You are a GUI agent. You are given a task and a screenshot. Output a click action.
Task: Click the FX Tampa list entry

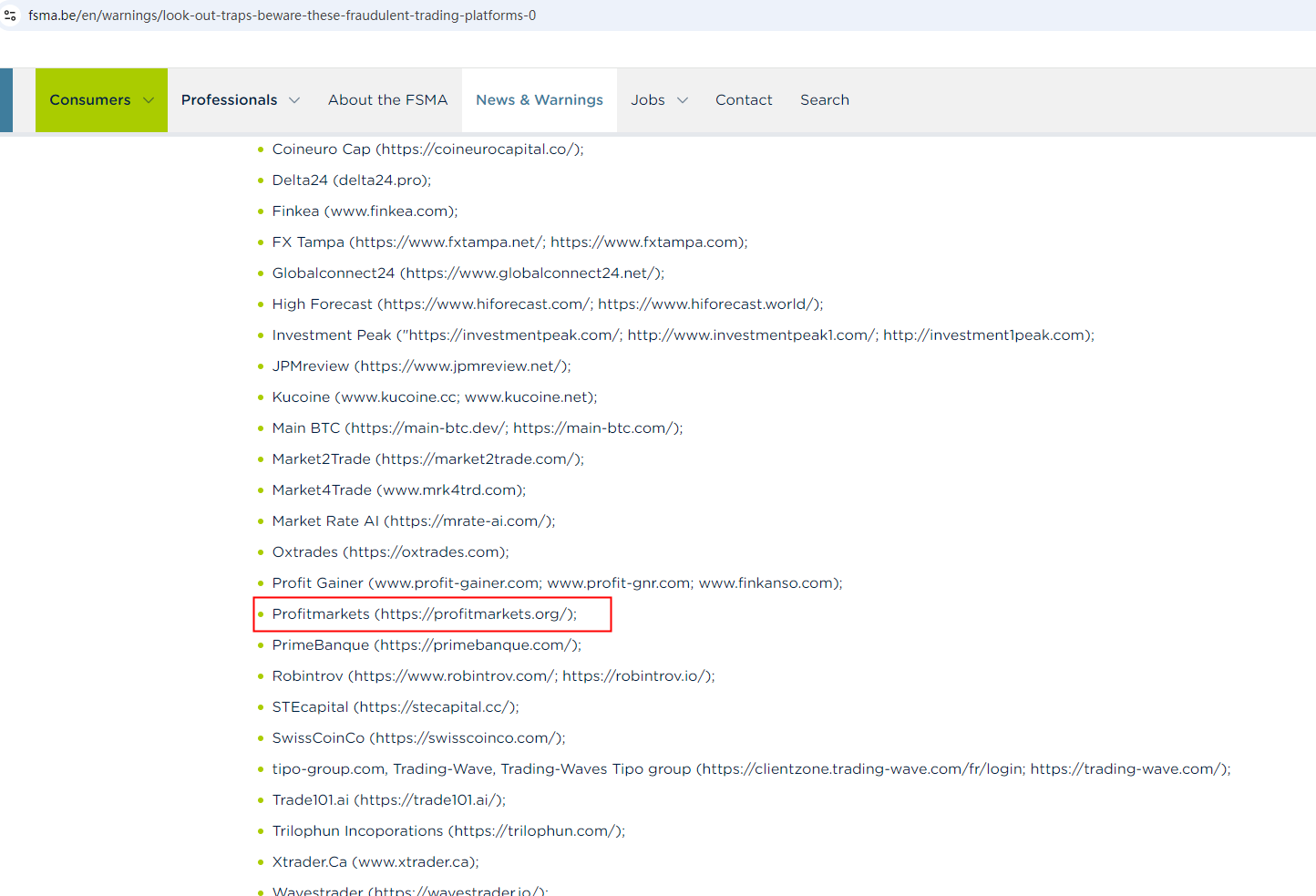tap(509, 242)
